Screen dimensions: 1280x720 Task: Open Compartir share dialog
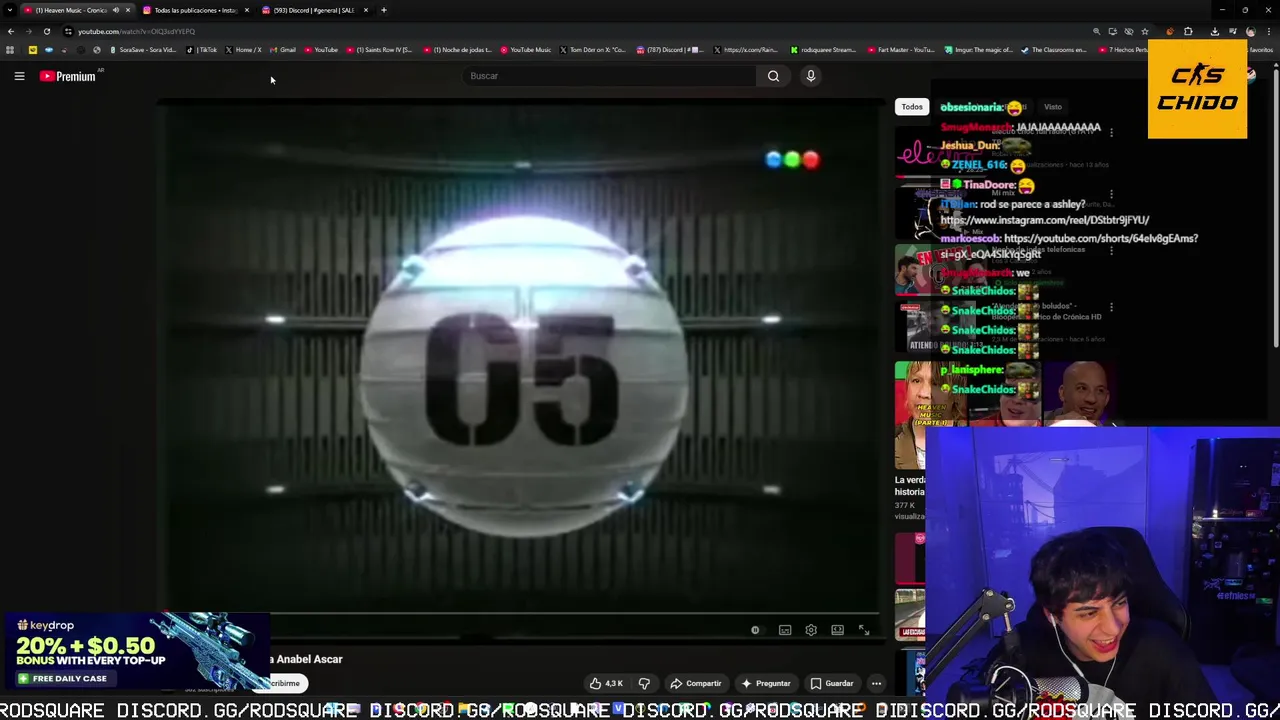coord(696,684)
